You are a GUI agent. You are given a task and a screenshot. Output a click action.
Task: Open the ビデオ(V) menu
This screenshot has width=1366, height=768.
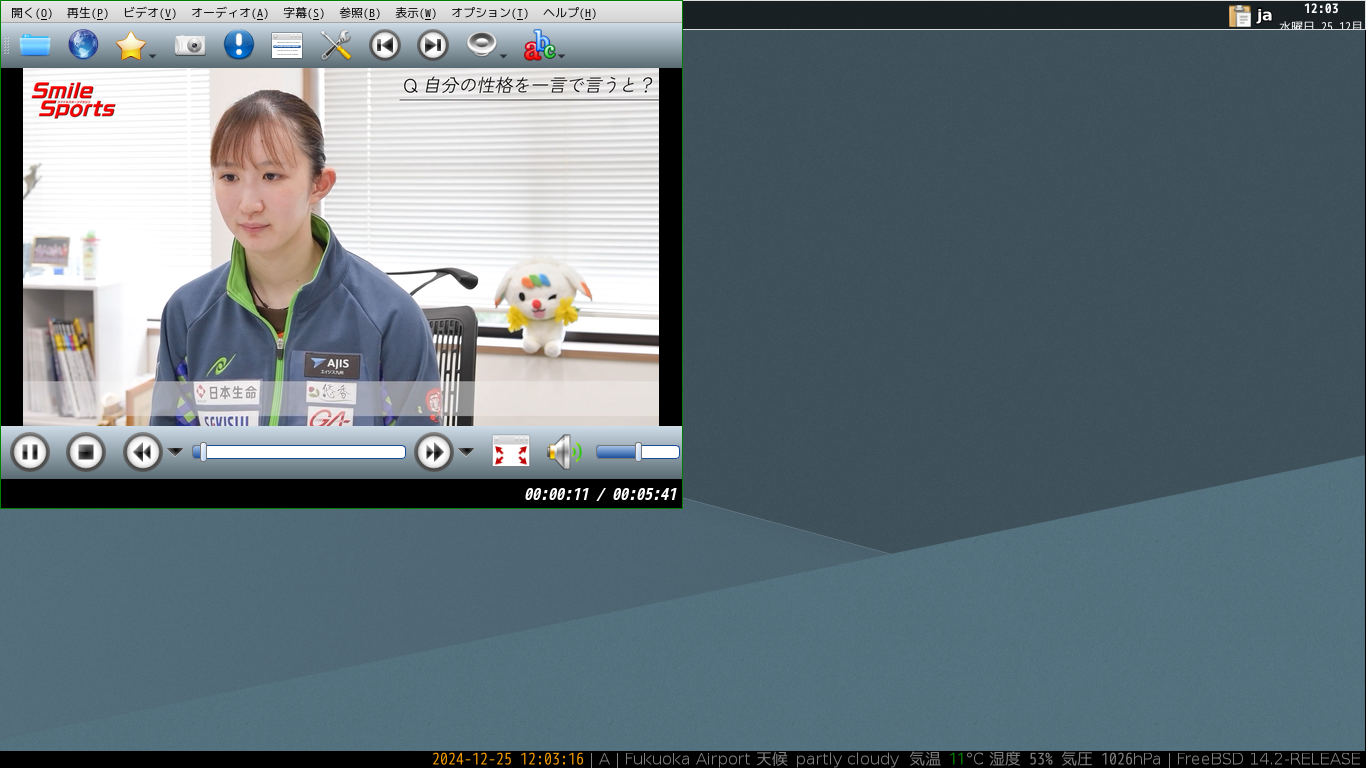click(x=150, y=13)
